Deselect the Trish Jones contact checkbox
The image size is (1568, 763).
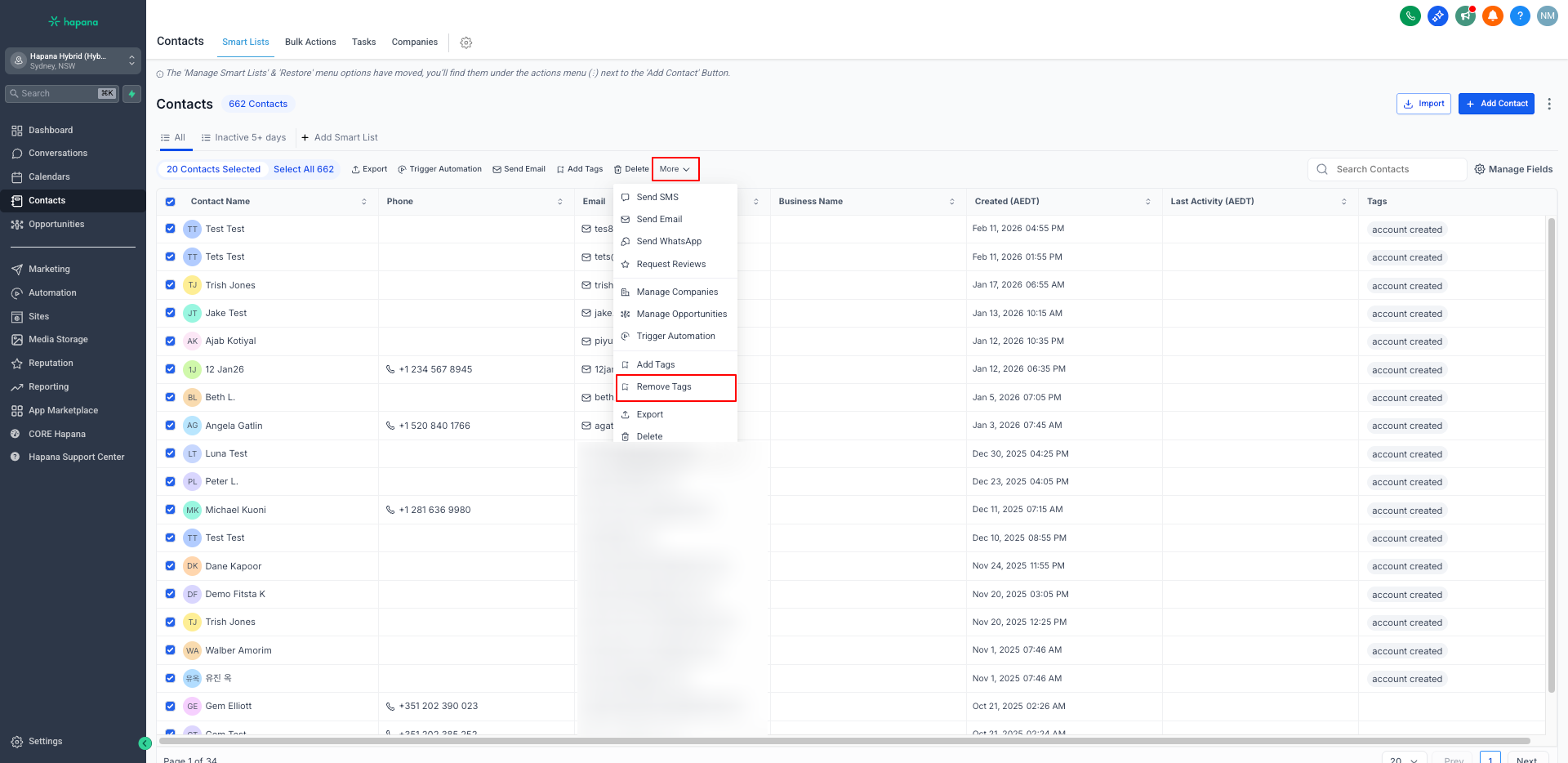click(170, 285)
